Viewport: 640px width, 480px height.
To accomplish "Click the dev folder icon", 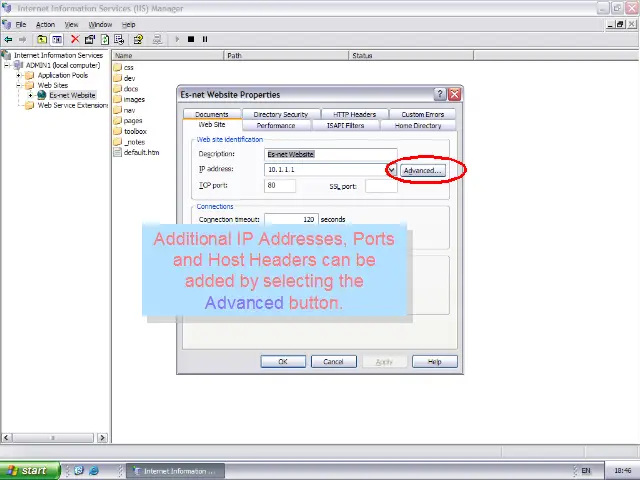I will [x=118, y=78].
